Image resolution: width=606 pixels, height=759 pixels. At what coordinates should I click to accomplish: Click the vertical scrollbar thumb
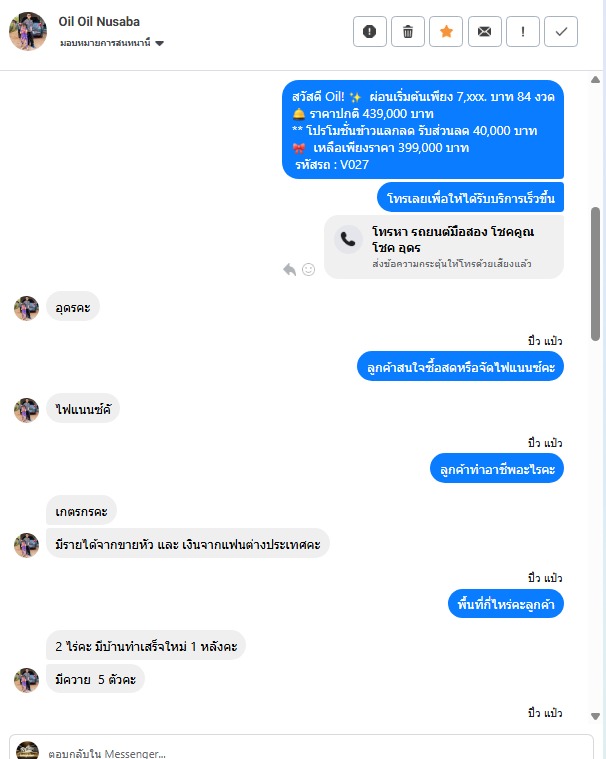click(595, 274)
